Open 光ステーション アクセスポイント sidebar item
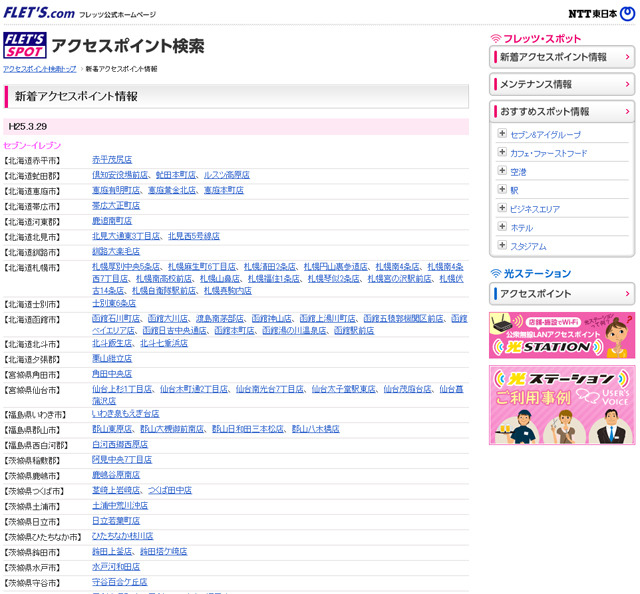 pos(562,294)
